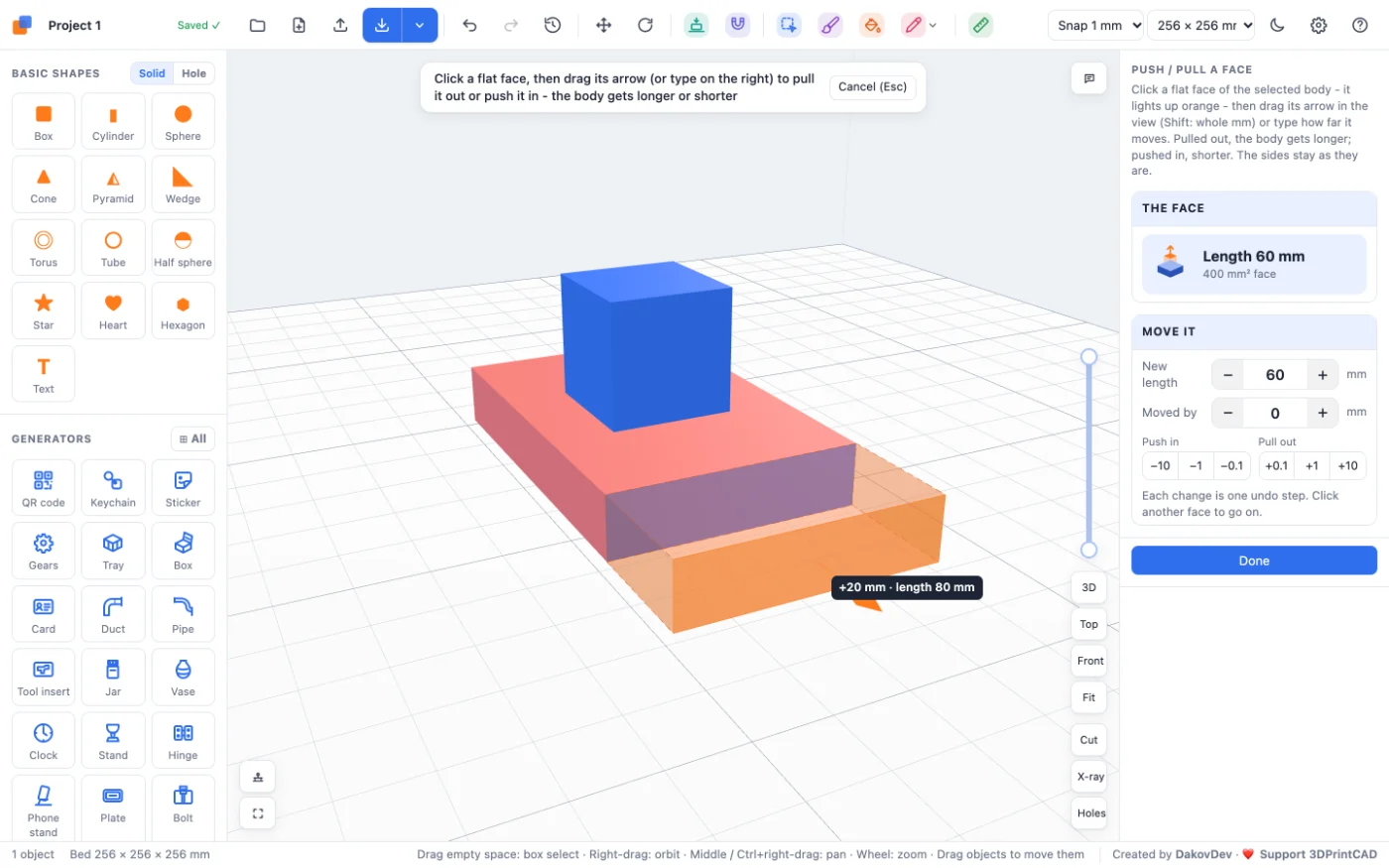Switch to the Top view

pos(1089,624)
